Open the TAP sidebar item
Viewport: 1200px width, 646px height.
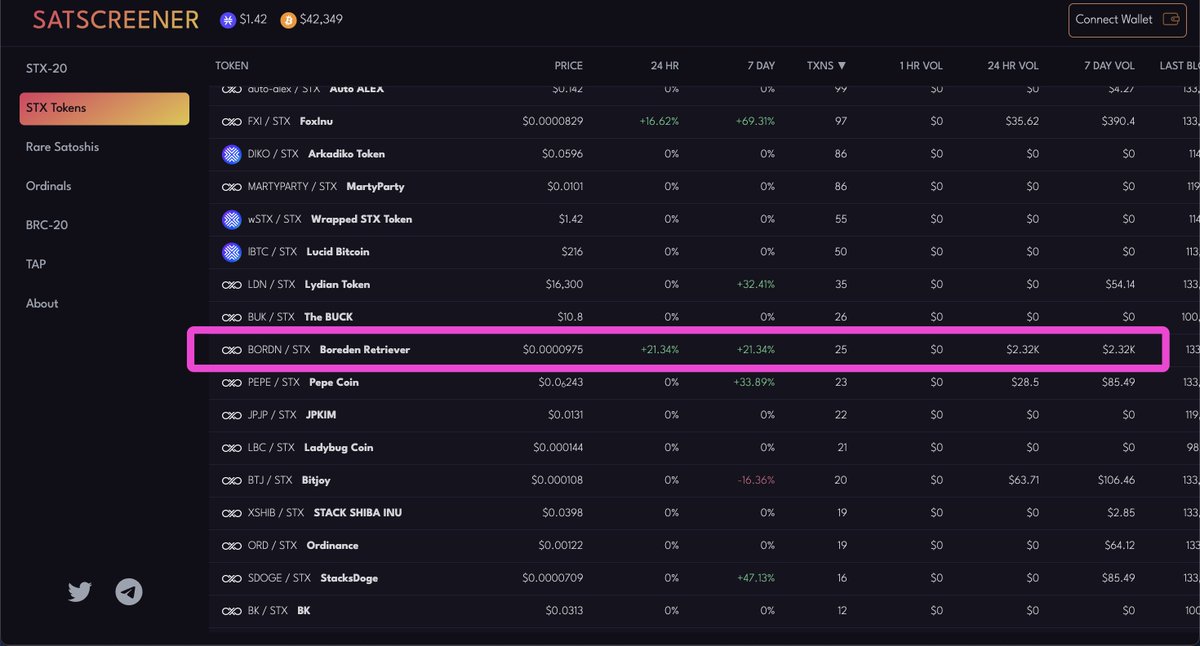[36, 264]
